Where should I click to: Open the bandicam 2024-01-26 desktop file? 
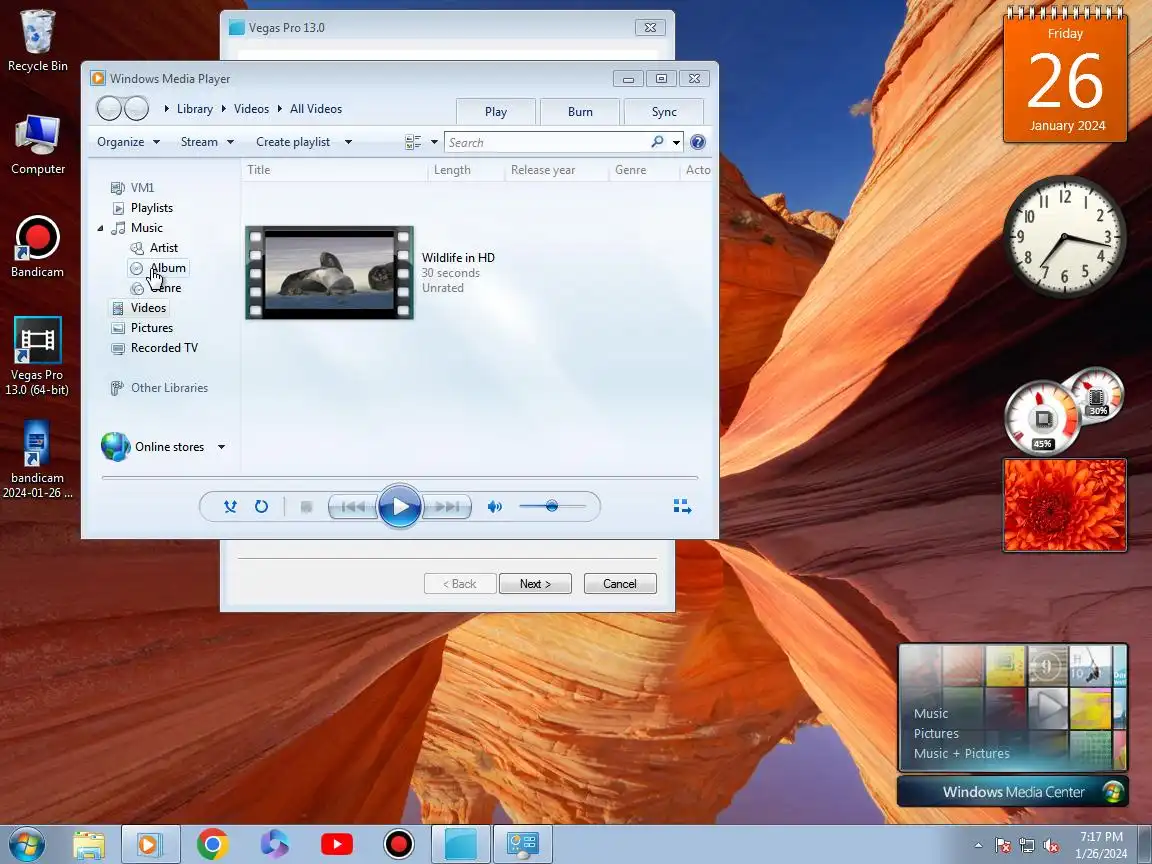tap(37, 460)
